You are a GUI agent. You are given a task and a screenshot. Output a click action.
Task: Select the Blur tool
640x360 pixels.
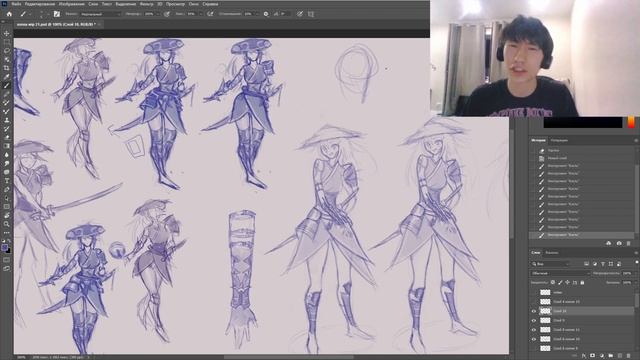point(7,155)
